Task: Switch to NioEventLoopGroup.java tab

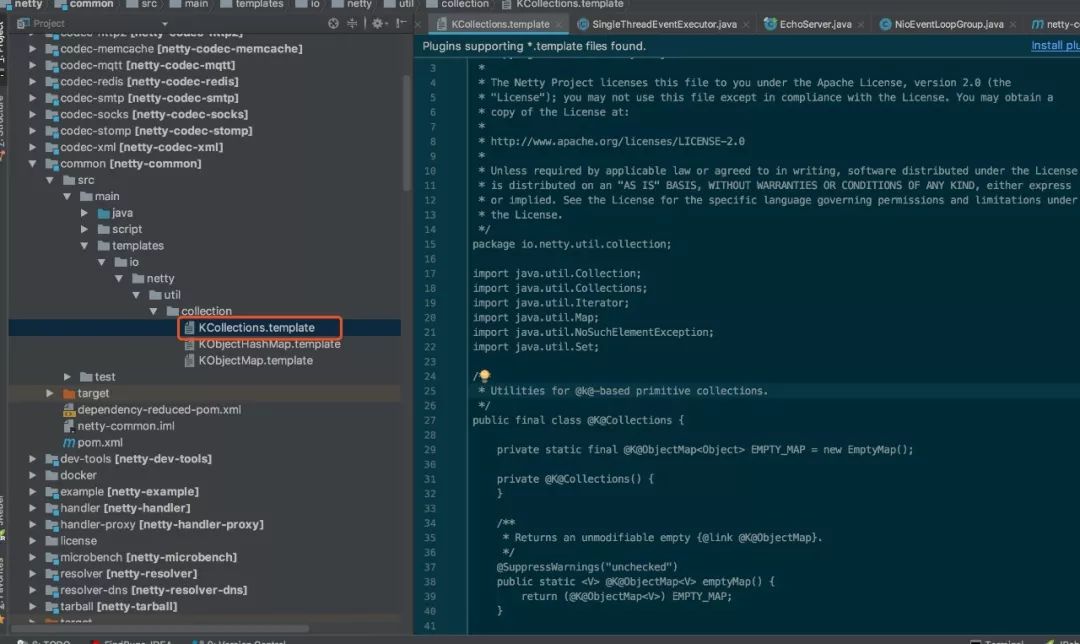Action: point(948,24)
